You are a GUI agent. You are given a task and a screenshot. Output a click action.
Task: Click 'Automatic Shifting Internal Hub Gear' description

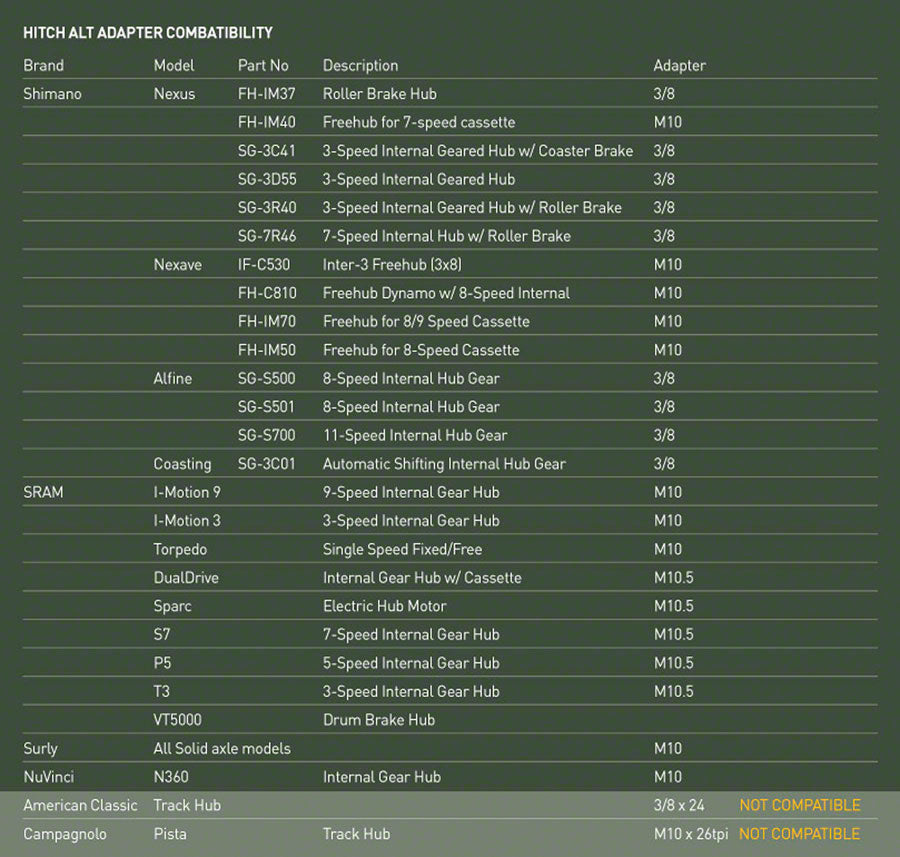pyautogui.click(x=443, y=464)
